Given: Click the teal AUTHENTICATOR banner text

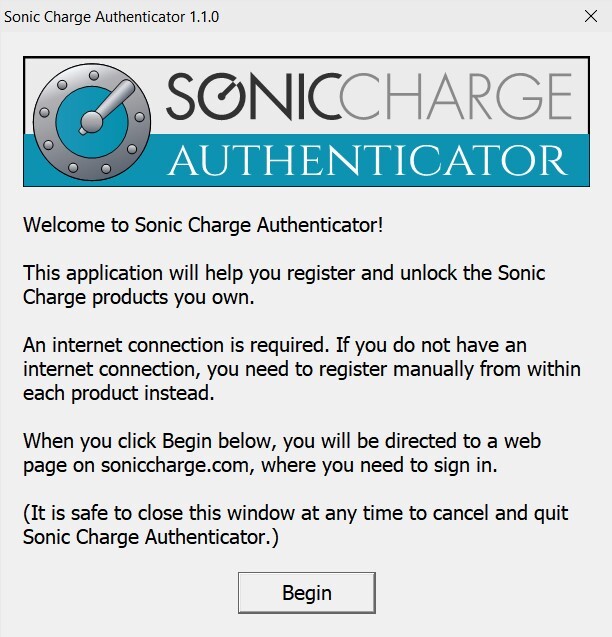Looking at the screenshot, I should [x=368, y=160].
